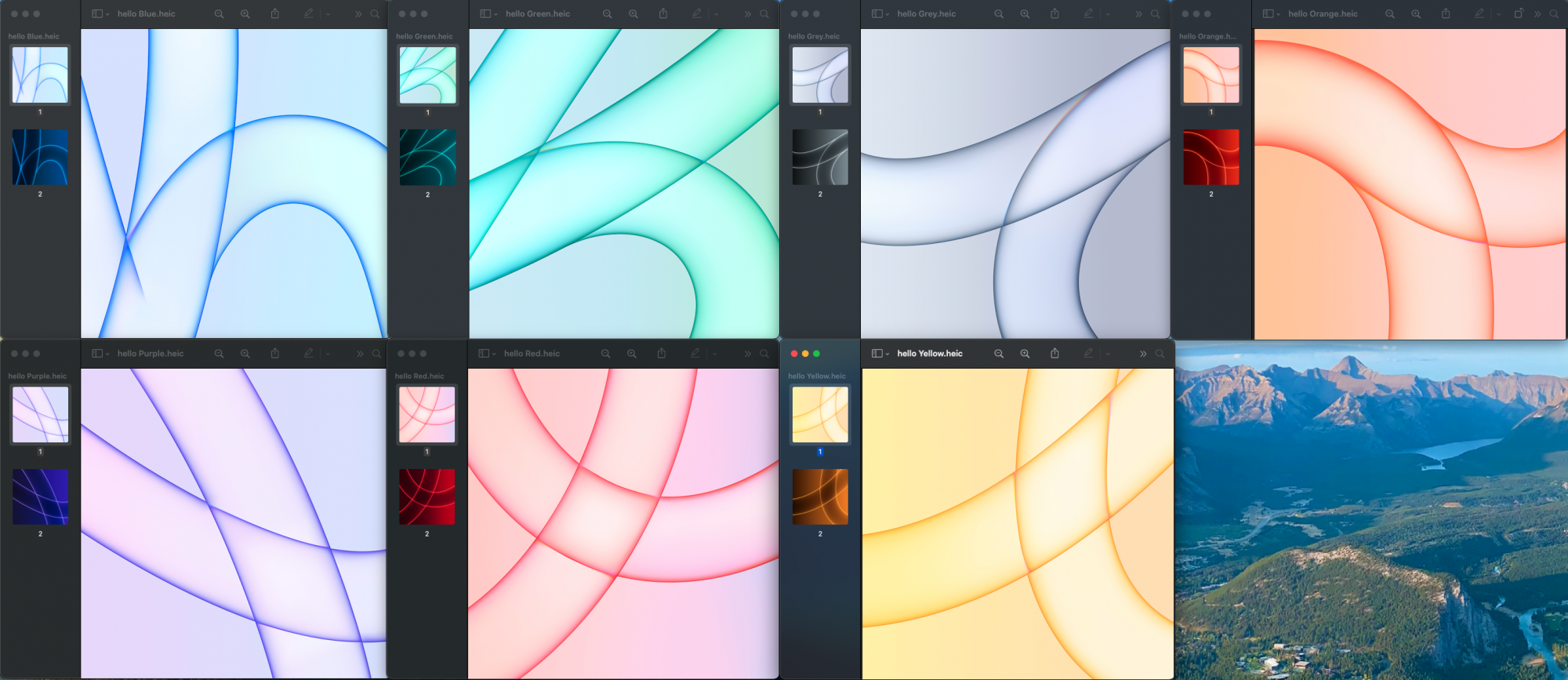Open markup options chevron in hello Yellow.heic window
The height and width of the screenshot is (680, 1568).
1108,354
